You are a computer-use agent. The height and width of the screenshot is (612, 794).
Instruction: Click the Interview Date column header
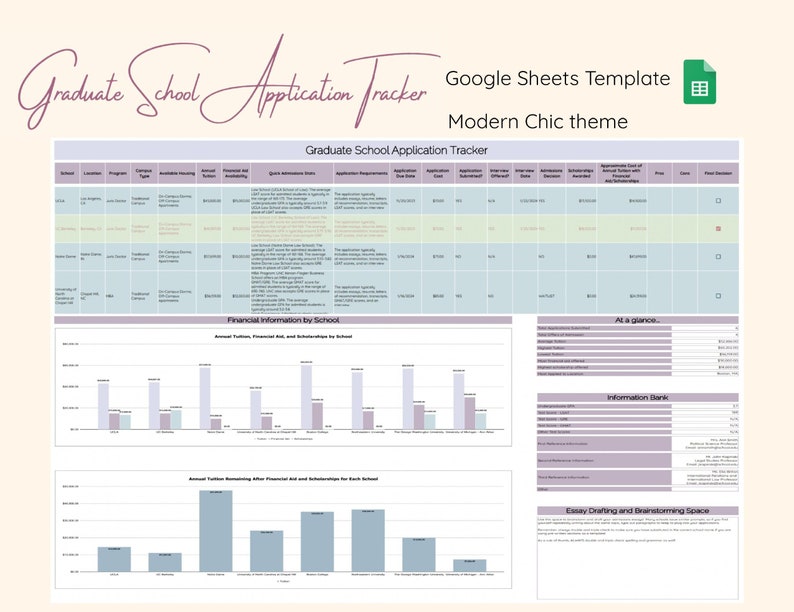[x=525, y=173]
